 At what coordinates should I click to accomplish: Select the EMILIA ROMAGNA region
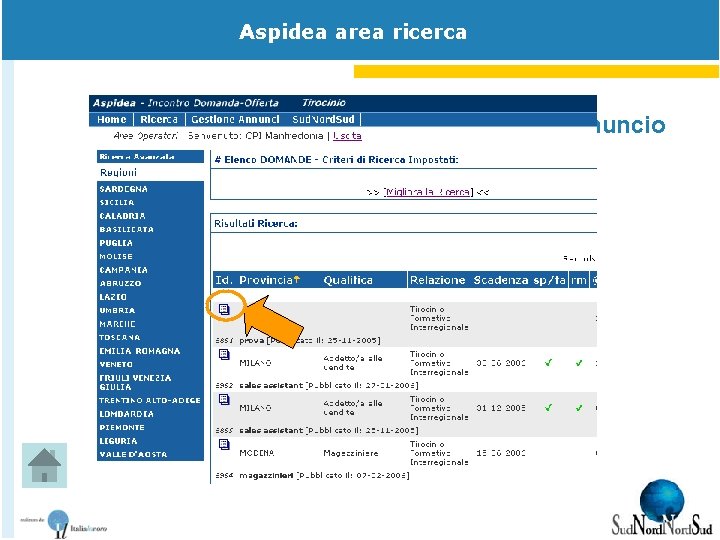point(140,351)
